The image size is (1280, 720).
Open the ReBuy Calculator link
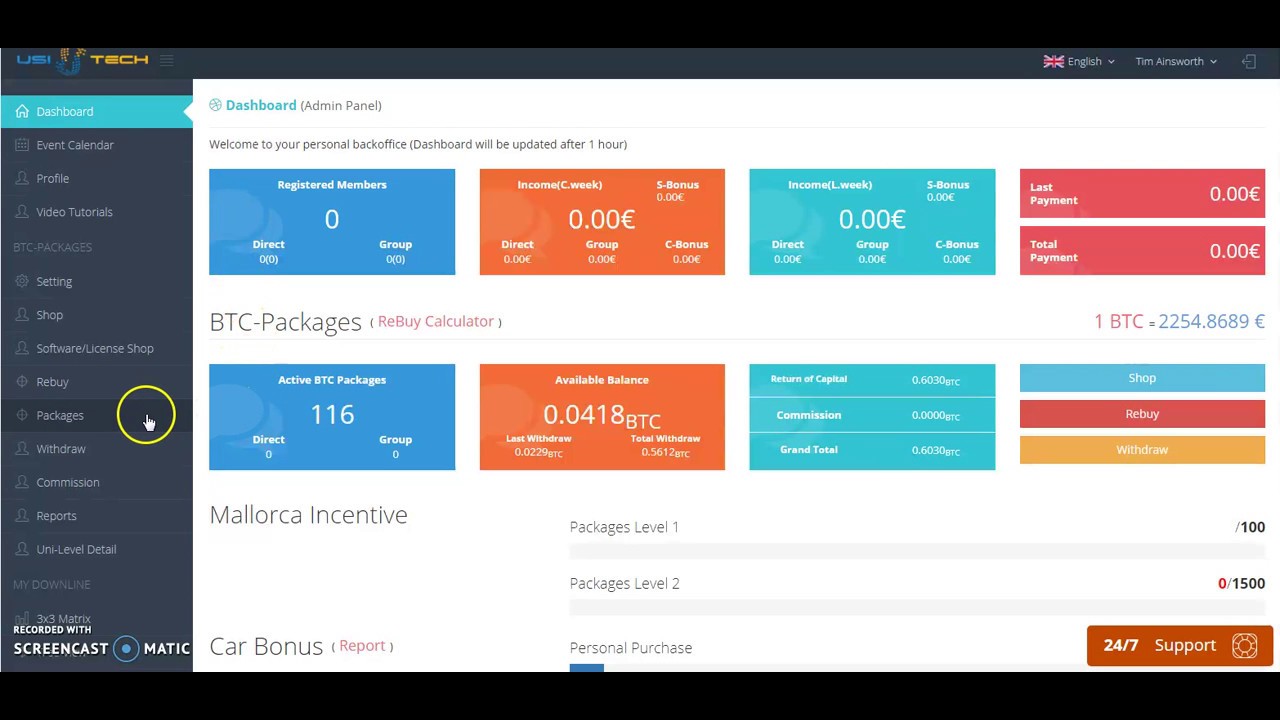coord(436,321)
